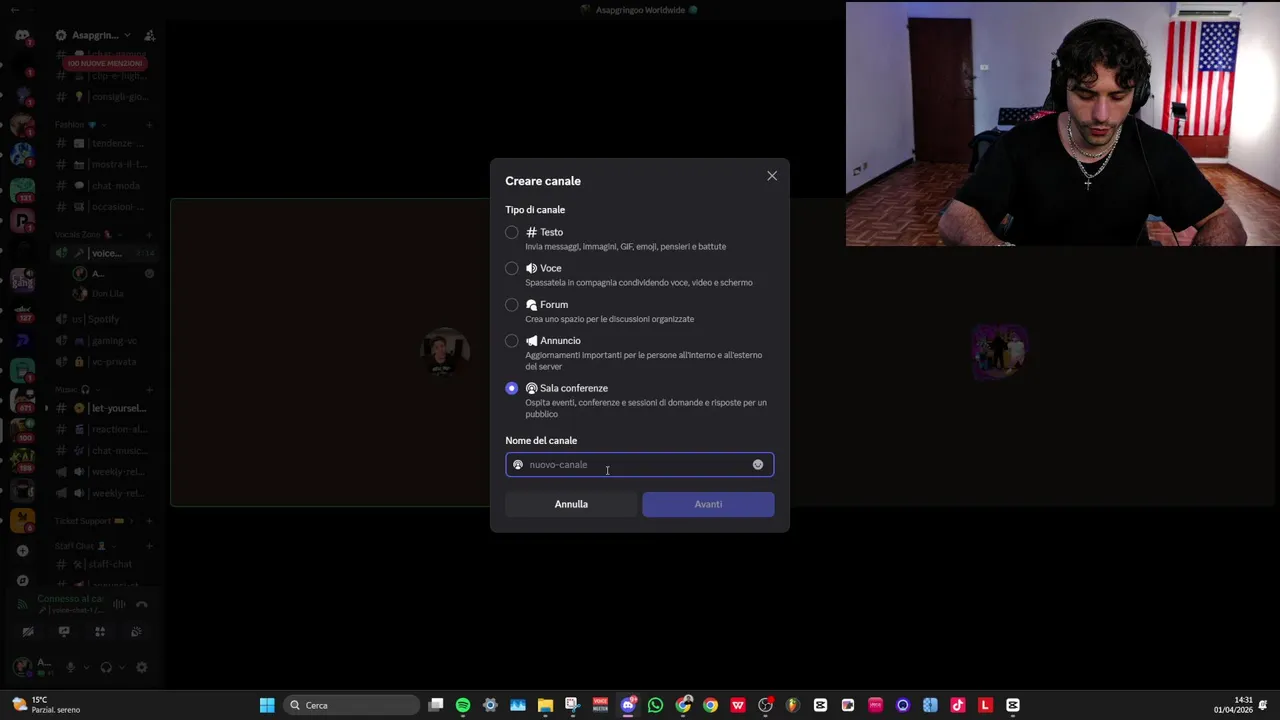This screenshot has height=720, width=1280.
Task: Open Discord user settings gear
Action: (x=142, y=667)
